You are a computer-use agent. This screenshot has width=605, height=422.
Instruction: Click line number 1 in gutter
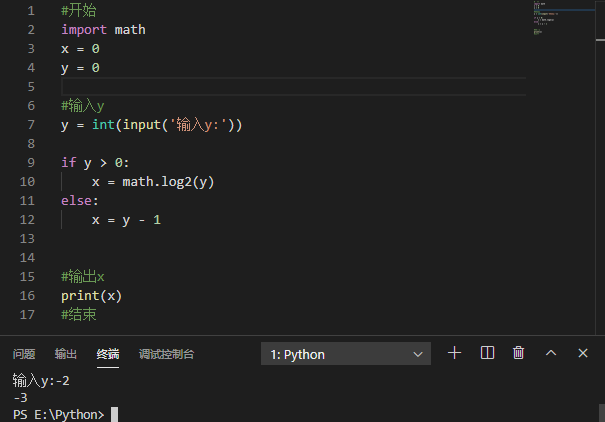[x=31, y=10]
